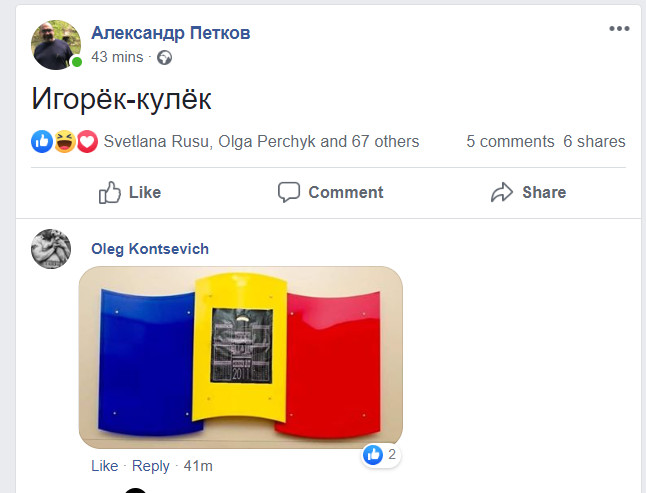Click the red heart Love reaction icon

pos(87,141)
